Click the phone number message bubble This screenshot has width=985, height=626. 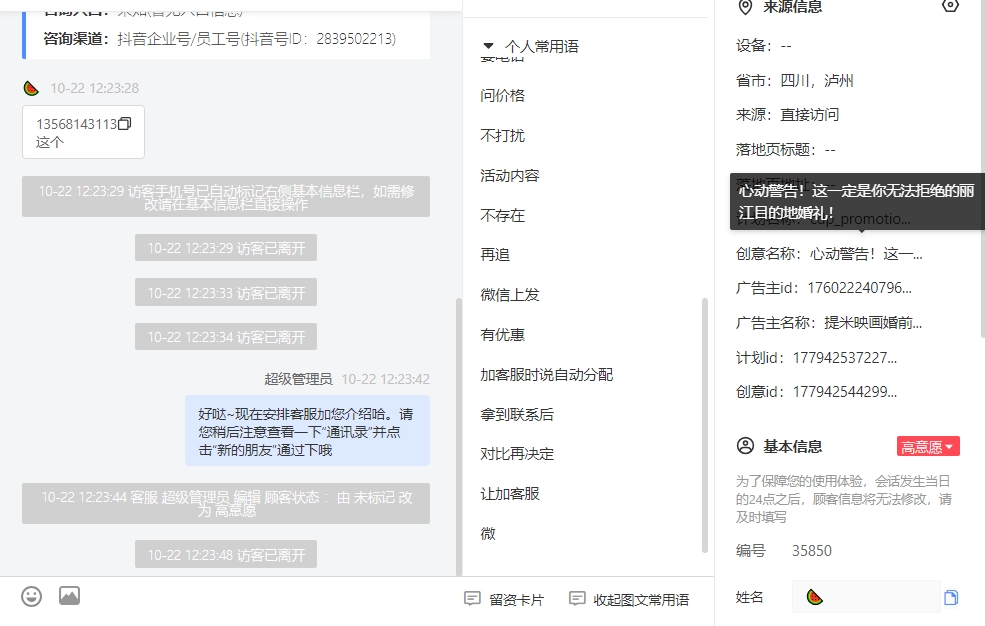[x=84, y=132]
